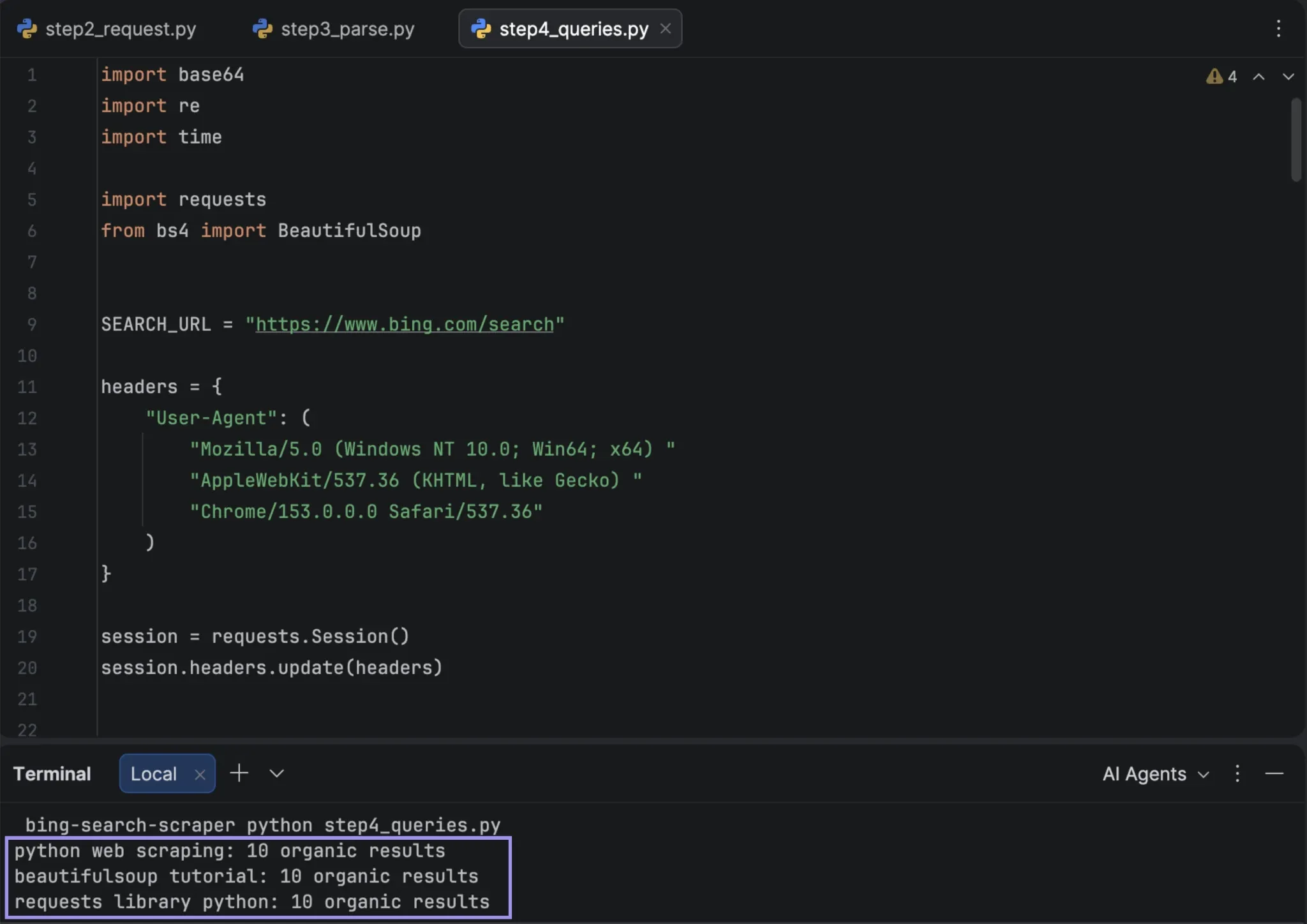Add a new terminal session
1307x924 pixels.
click(239, 773)
